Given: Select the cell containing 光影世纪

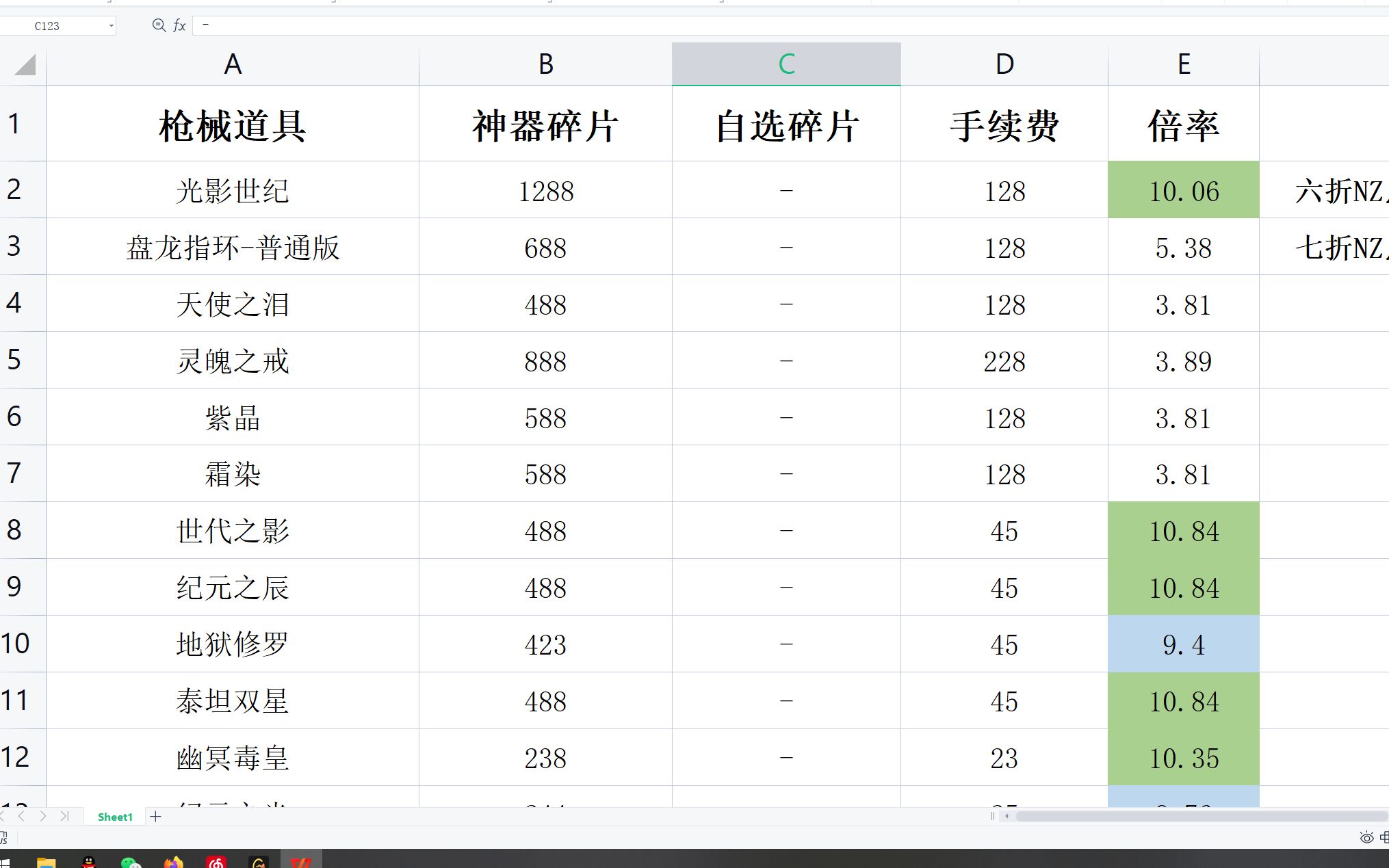Looking at the screenshot, I should point(232,191).
